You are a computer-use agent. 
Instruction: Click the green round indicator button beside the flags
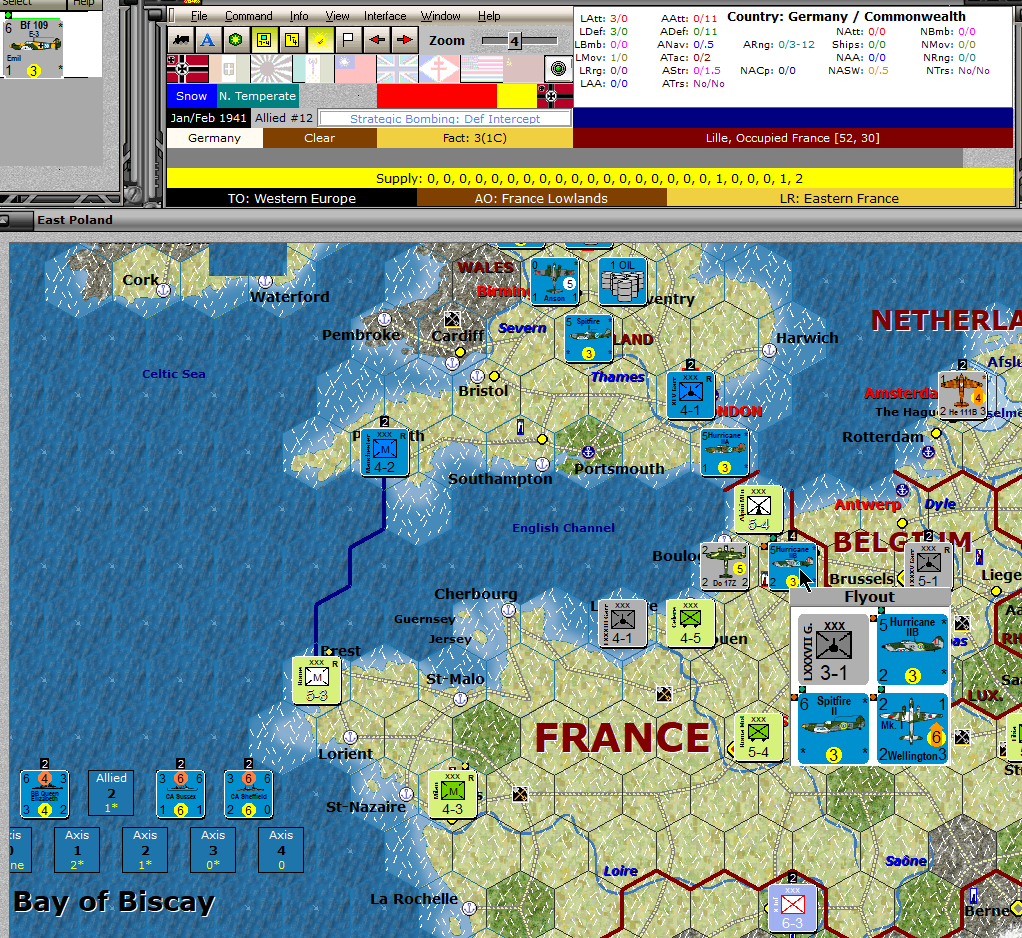click(558, 68)
